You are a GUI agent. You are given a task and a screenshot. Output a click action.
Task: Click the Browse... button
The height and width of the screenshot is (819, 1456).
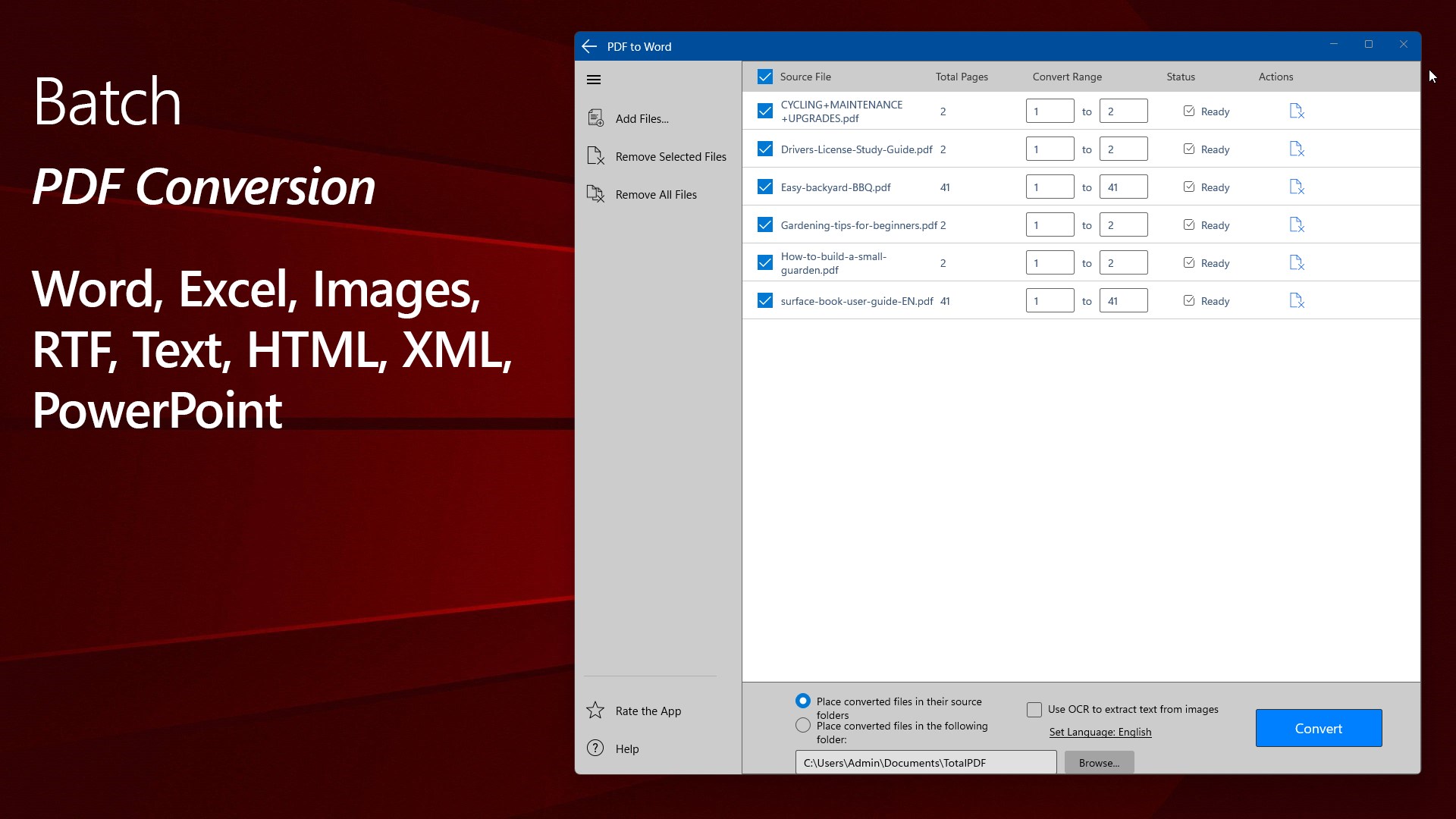(1099, 763)
